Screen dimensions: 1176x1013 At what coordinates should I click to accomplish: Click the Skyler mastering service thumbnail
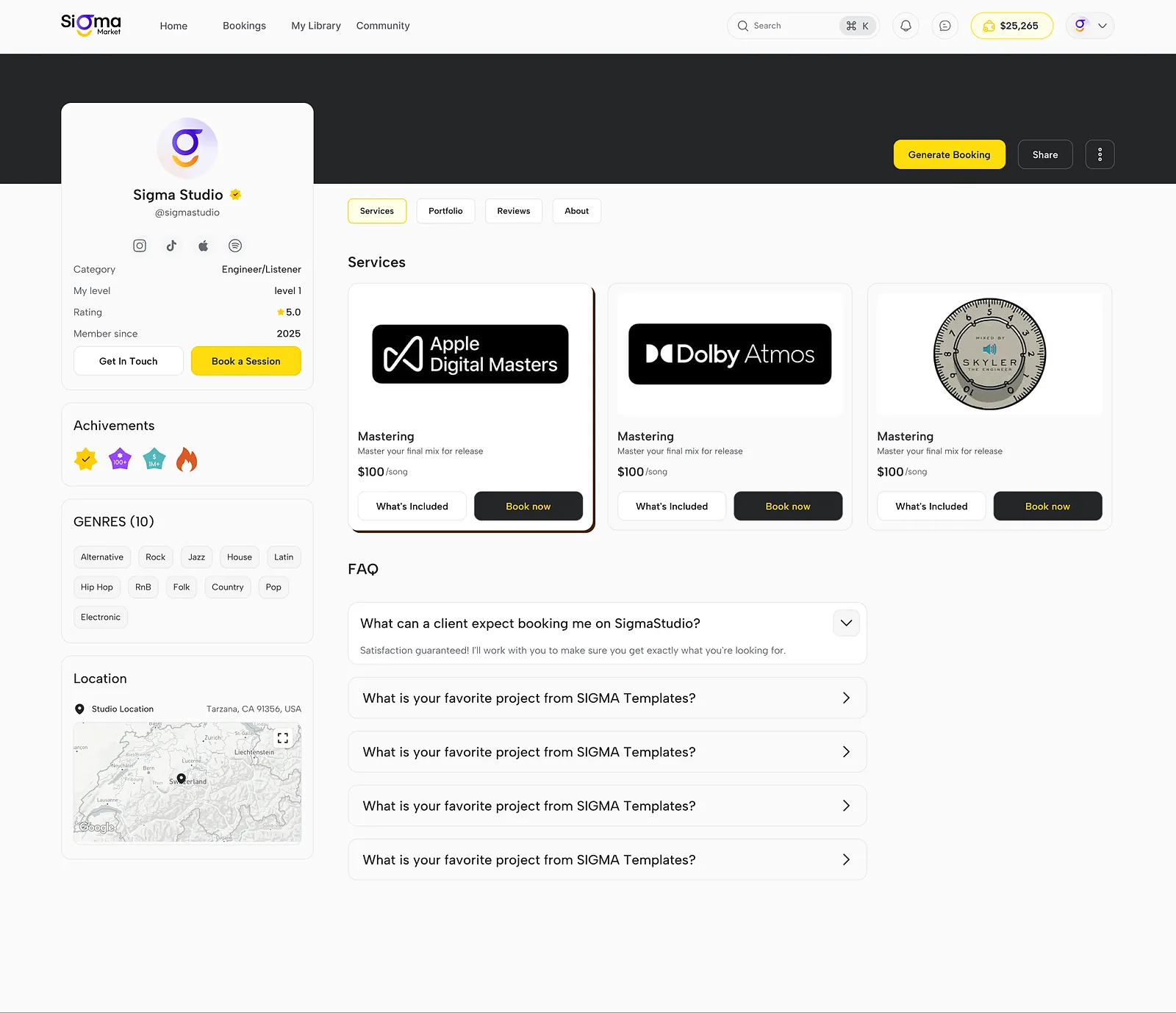pyautogui.click(x=989, y=354)
